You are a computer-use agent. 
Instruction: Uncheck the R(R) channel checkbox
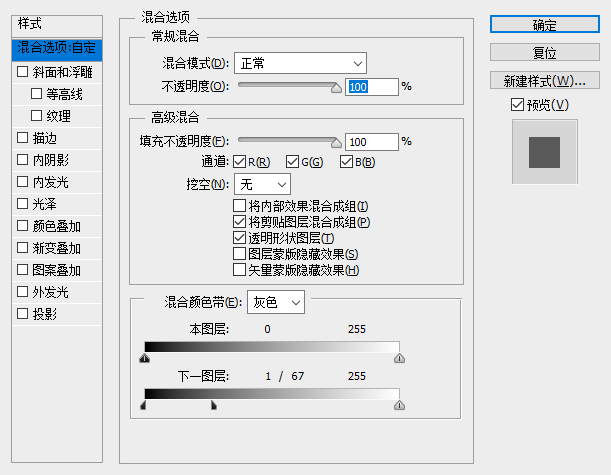[239, 161]
